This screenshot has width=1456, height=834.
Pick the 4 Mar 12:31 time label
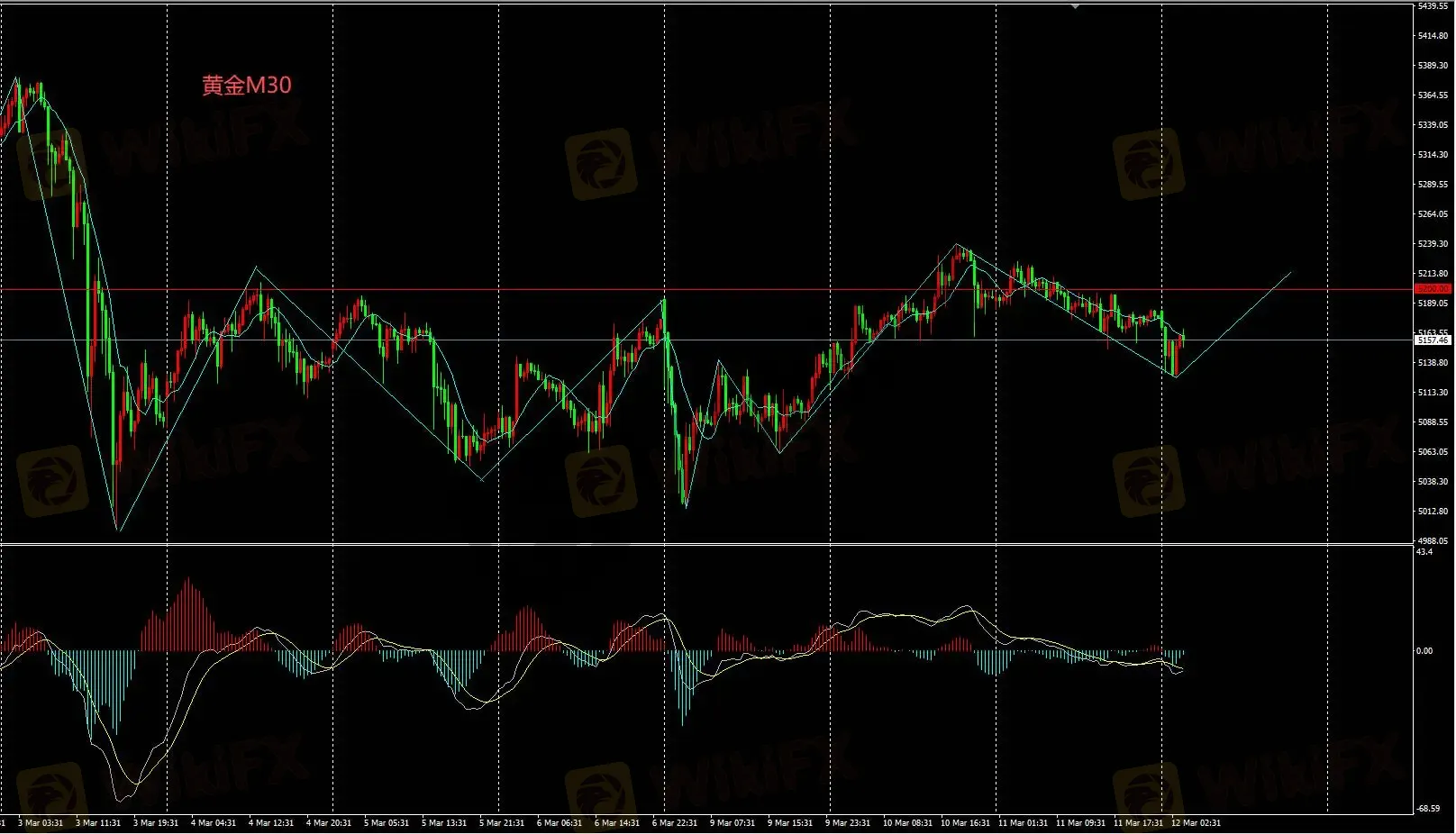[271, 823]
